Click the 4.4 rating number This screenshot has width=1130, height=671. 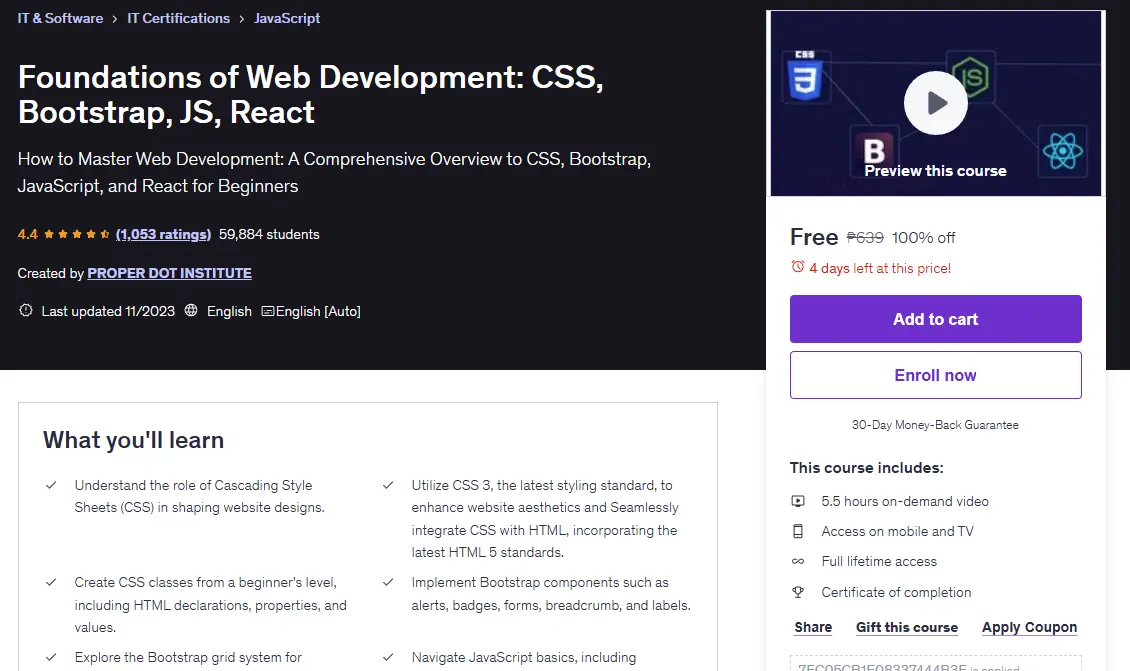click(x=27, y=234)
